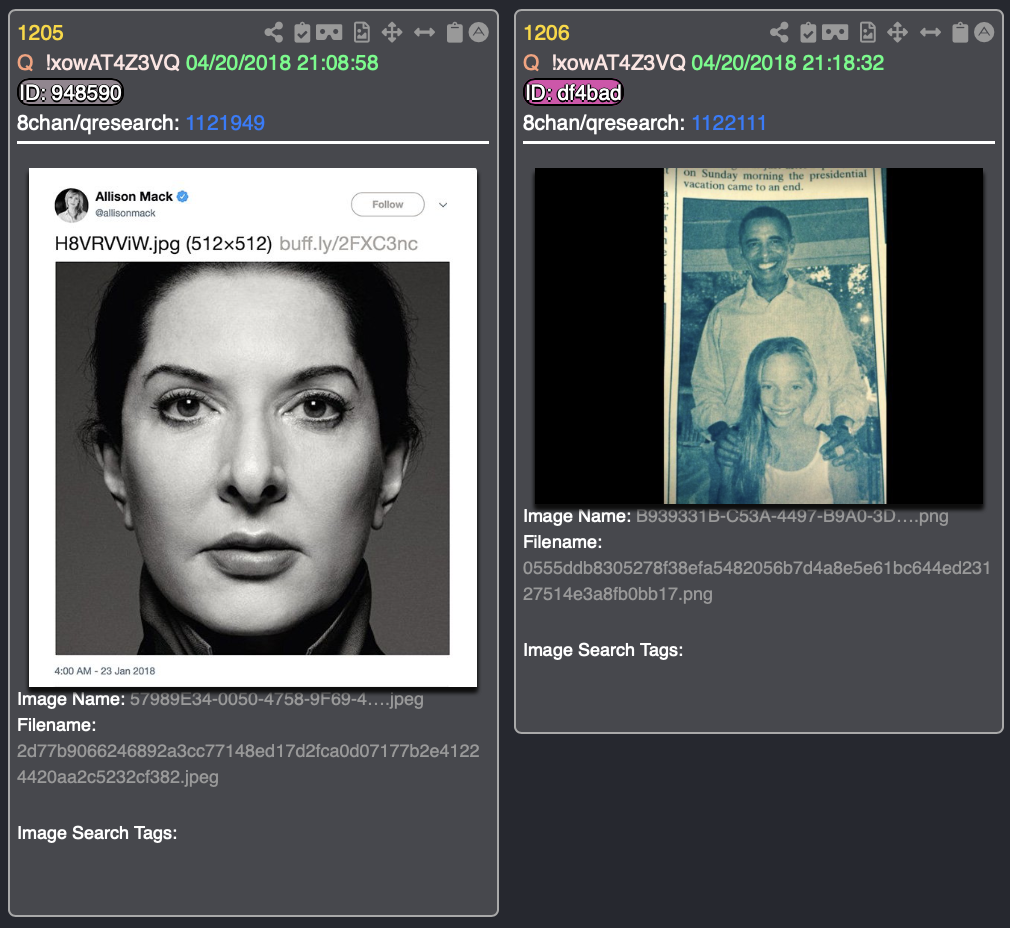Image resolution: width=1010 pixels, height=928 pixels.
Task: Click the @allisonmack handle
Action: tap(126, 213)
